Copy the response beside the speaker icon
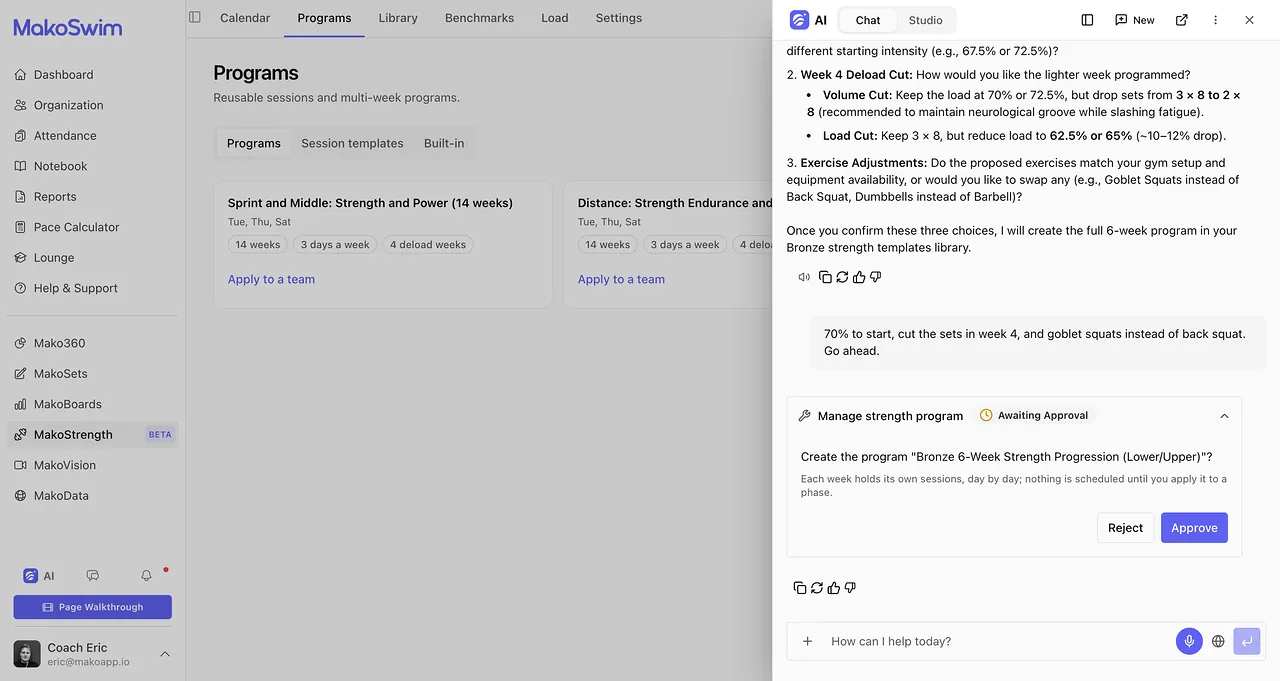The height and width of the screenshot is (681, 1280). tap(825, 277)
